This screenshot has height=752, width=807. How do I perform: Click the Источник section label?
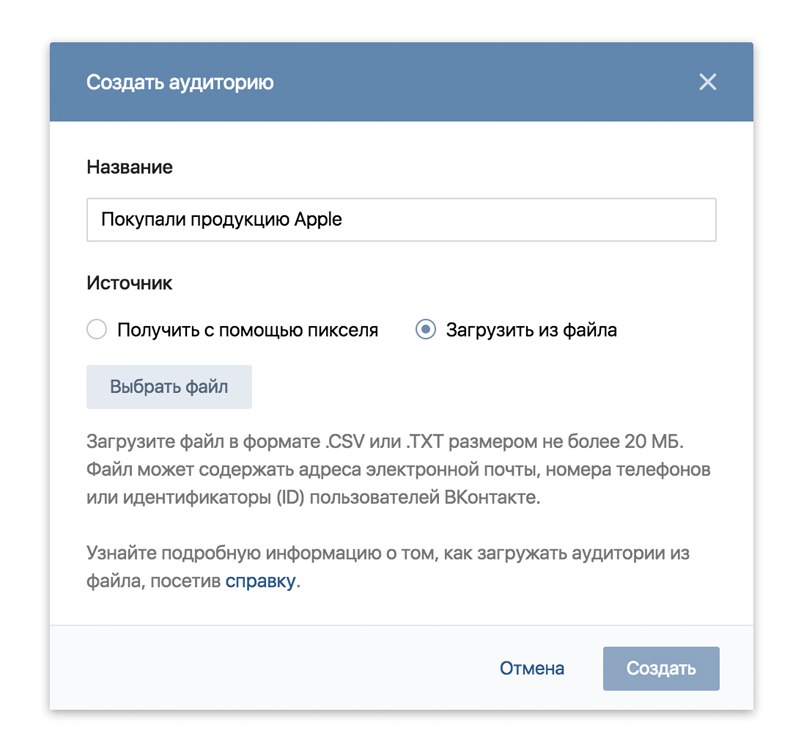[x=130, y=283]
